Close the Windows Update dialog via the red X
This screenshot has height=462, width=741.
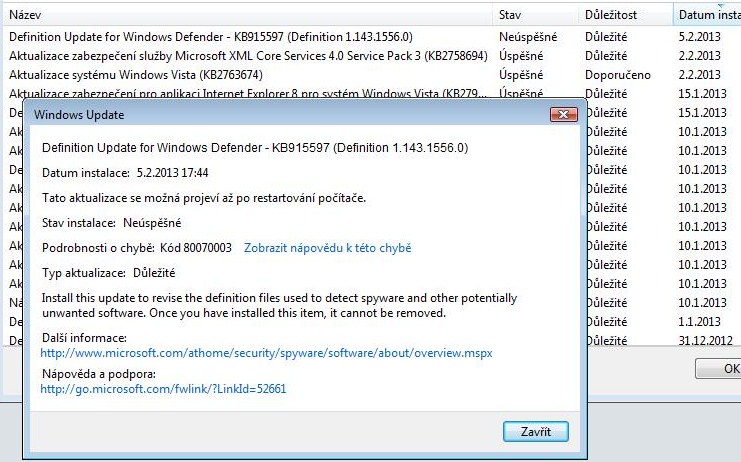point(564,114)
